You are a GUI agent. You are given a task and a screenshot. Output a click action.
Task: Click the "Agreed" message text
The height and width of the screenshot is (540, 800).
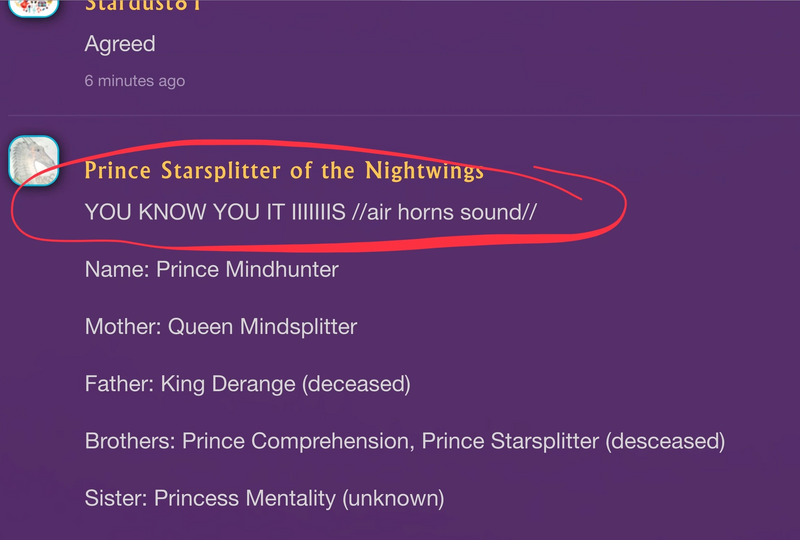120,44
